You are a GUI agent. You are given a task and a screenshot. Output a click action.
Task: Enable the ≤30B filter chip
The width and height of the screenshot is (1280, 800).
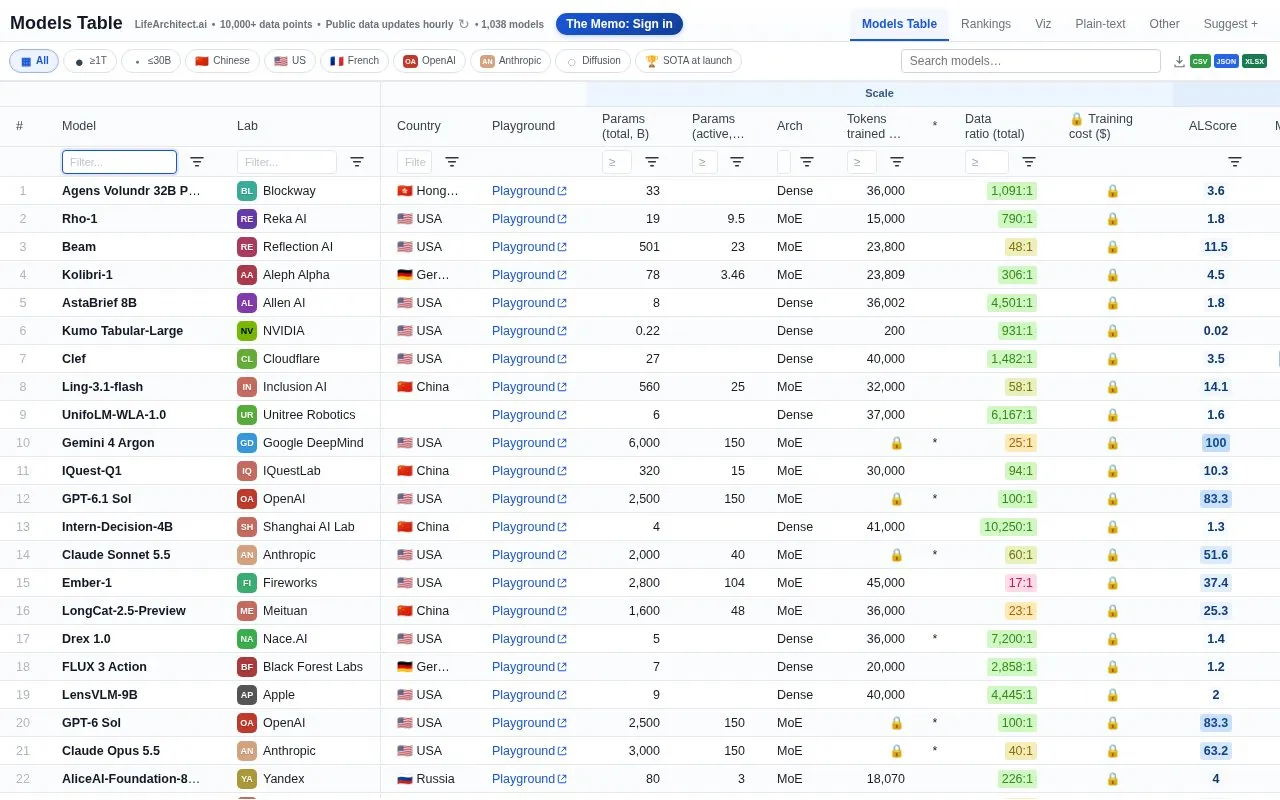pyautogui.click(x=152, y=61)
